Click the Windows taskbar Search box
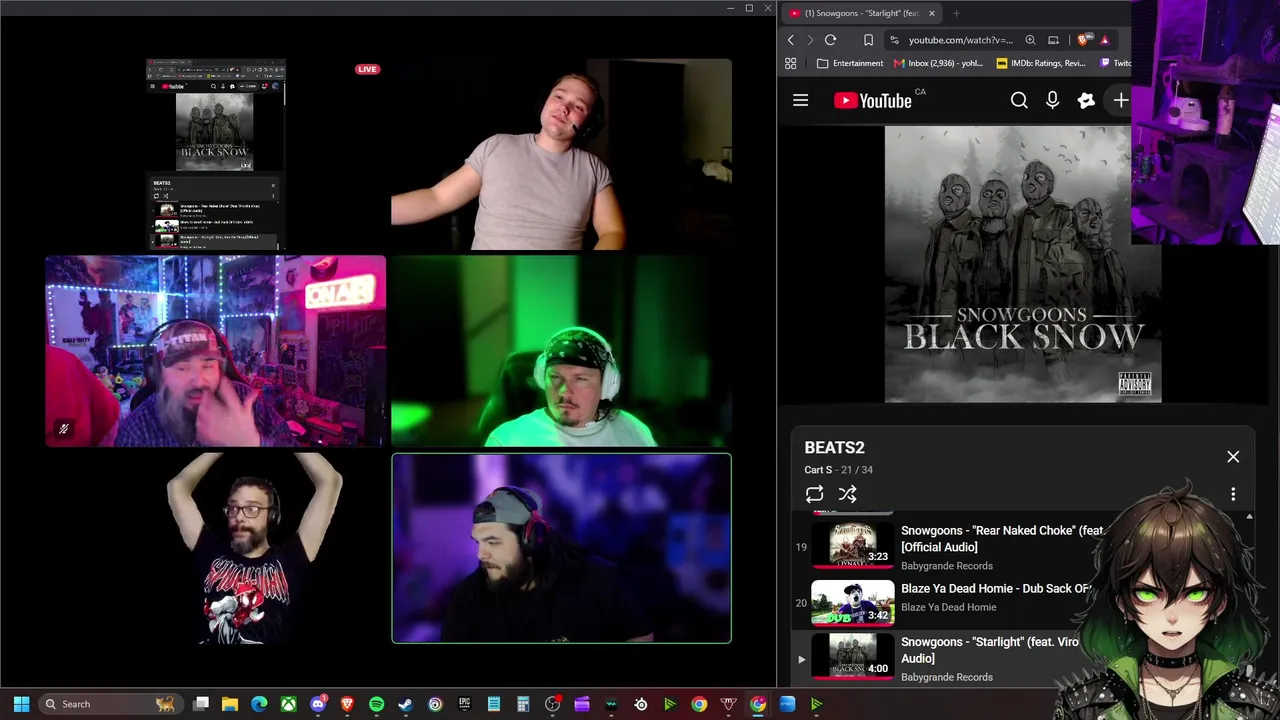1280x720 pixels. point(109,704)
